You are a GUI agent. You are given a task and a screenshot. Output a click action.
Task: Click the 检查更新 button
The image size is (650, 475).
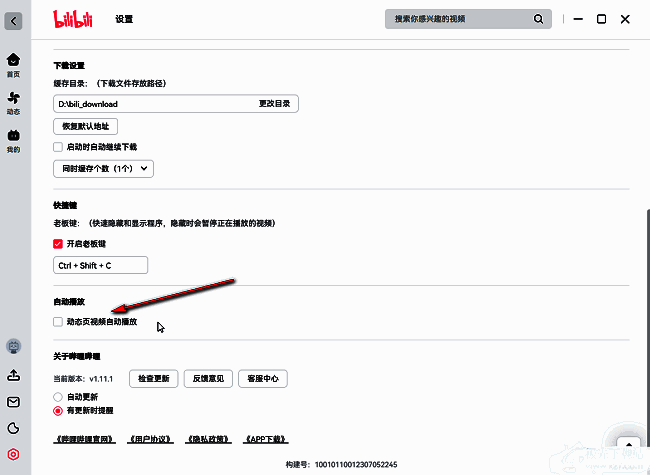(153, 378)
